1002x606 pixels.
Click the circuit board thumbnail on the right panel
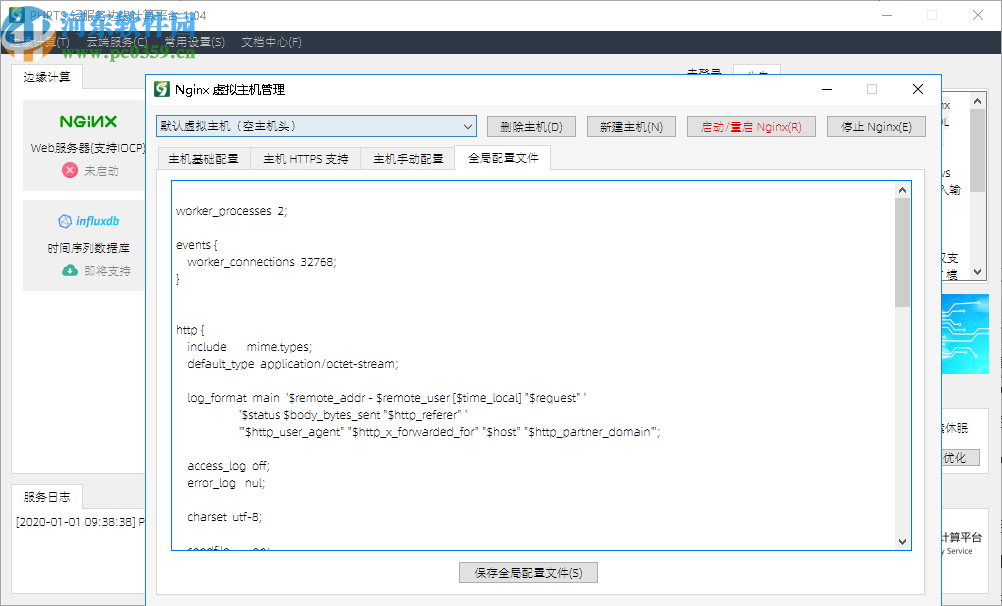pyautogui.click(x=964, y=334)
